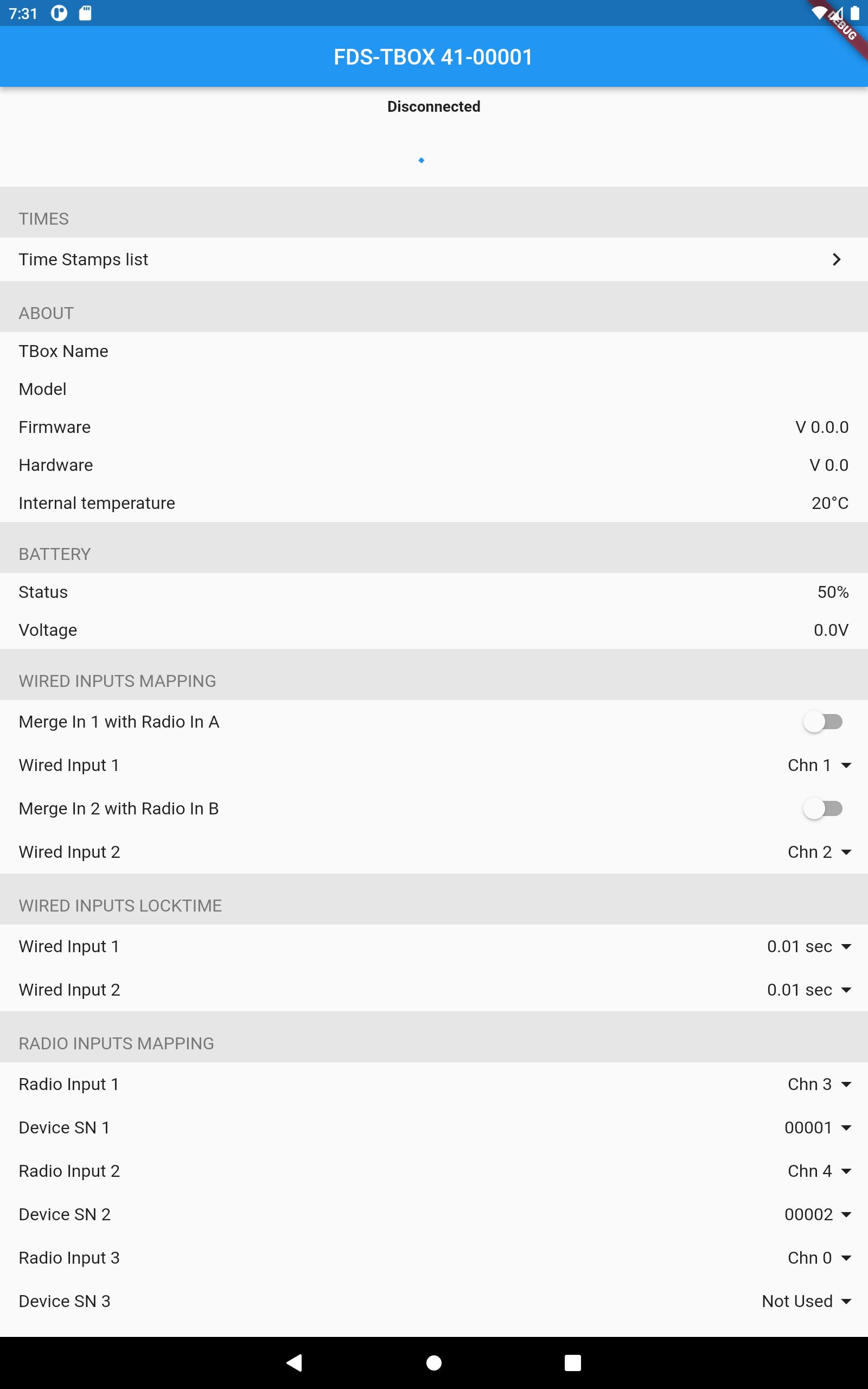Enable Merge In 1 with Radio In A
Screen dimensions: 868x1389
coord(822,722)
